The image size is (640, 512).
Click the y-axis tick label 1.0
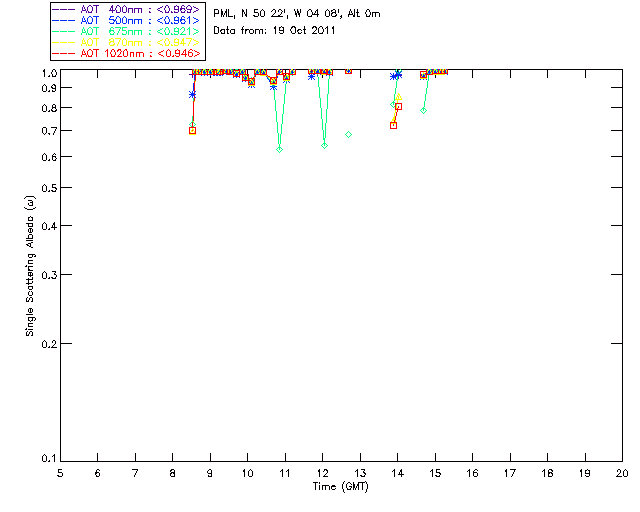49,73
